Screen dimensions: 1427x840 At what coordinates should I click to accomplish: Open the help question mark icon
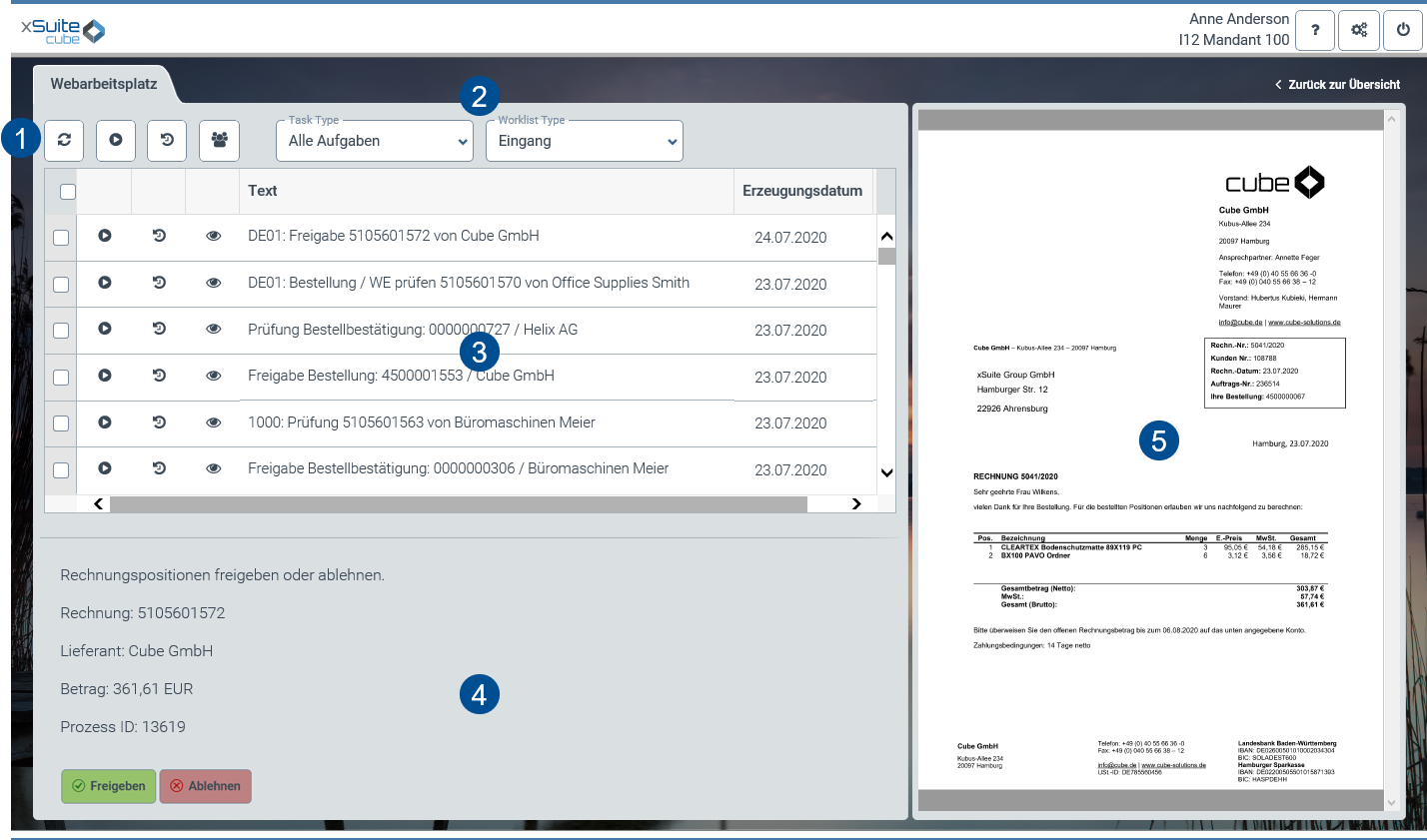click(x=1315, y=30)
